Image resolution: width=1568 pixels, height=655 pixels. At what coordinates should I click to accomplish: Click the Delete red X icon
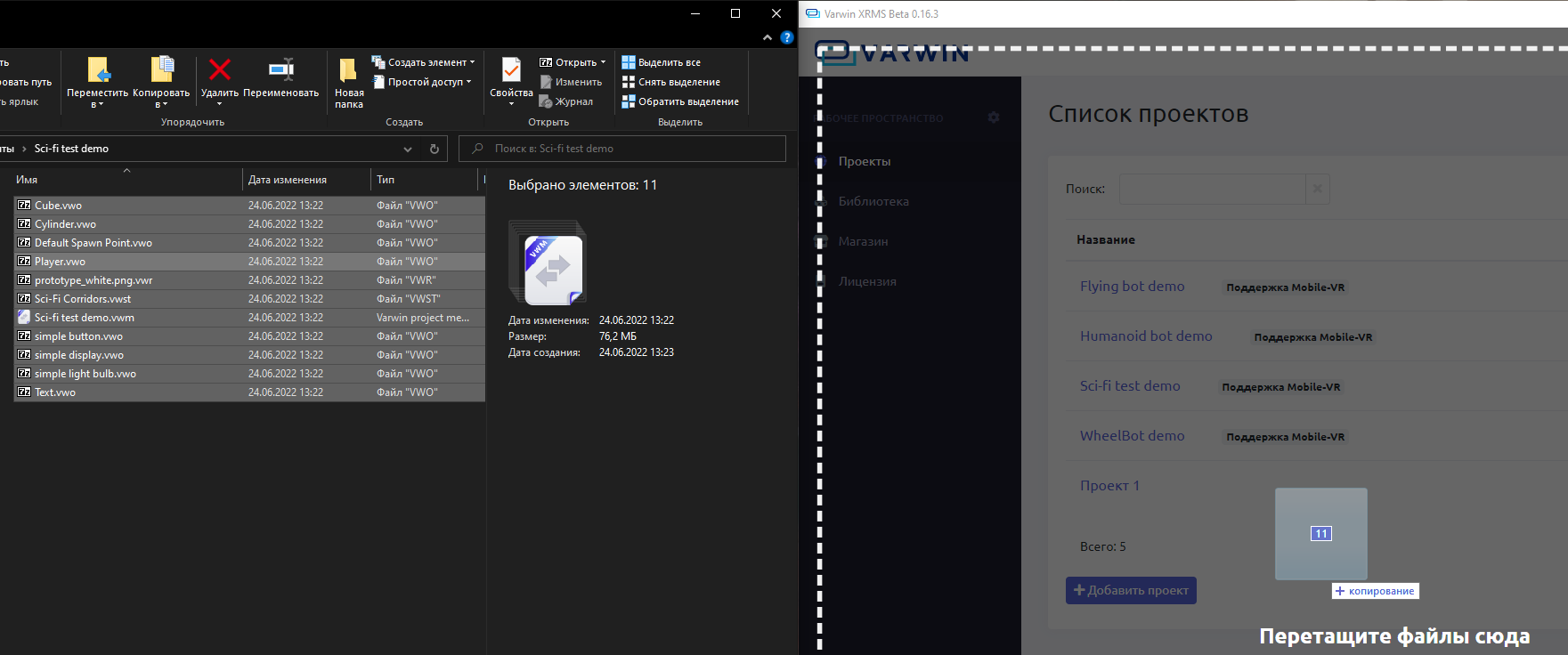pyautogui.click(x=220, y=70)
